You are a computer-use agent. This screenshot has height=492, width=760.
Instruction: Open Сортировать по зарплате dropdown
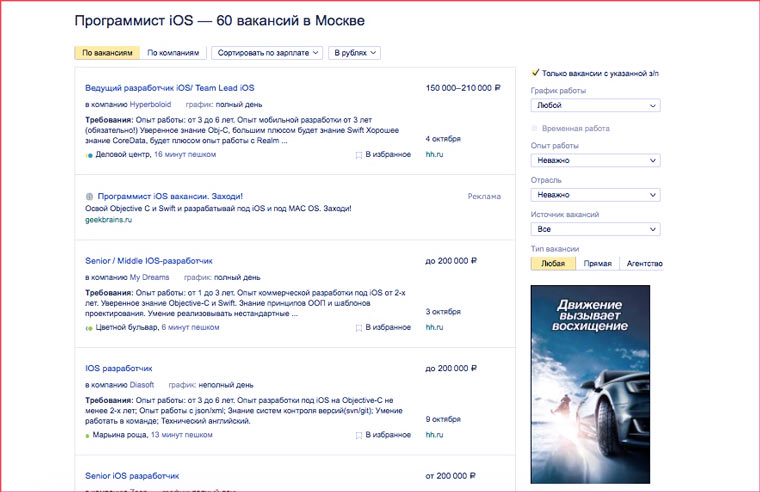point(267,52)
